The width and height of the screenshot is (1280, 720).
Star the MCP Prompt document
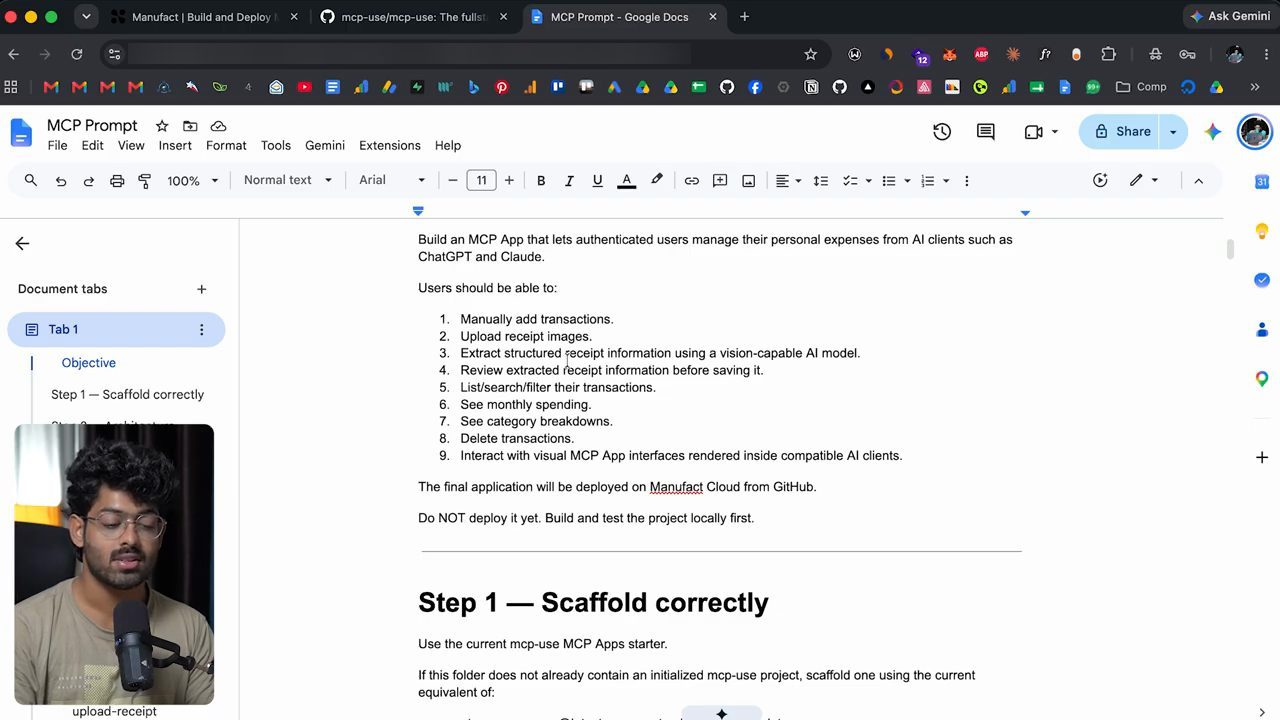[x=161, y=126]
